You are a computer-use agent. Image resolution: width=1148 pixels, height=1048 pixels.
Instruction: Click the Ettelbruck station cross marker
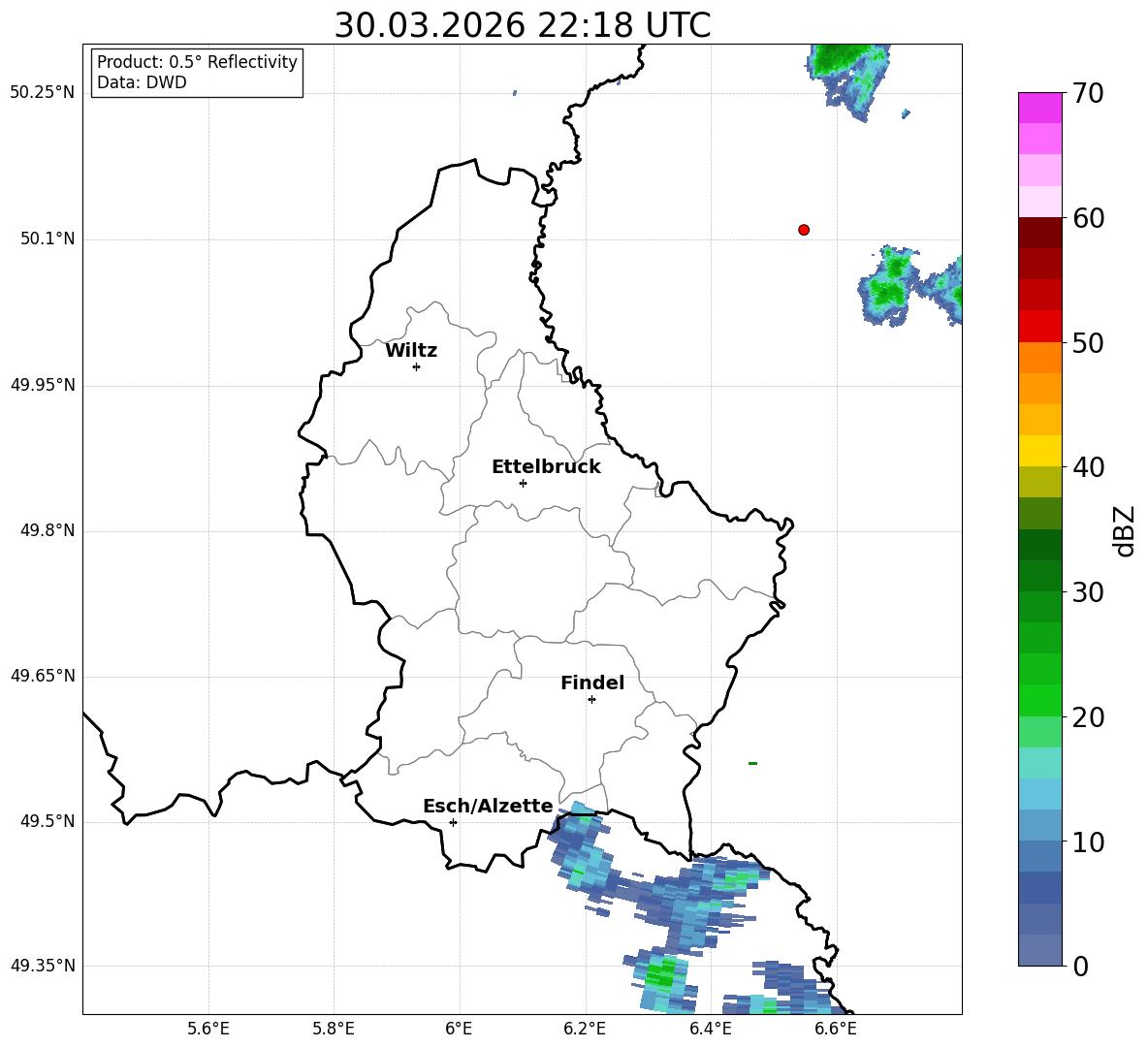click(523, 483)
